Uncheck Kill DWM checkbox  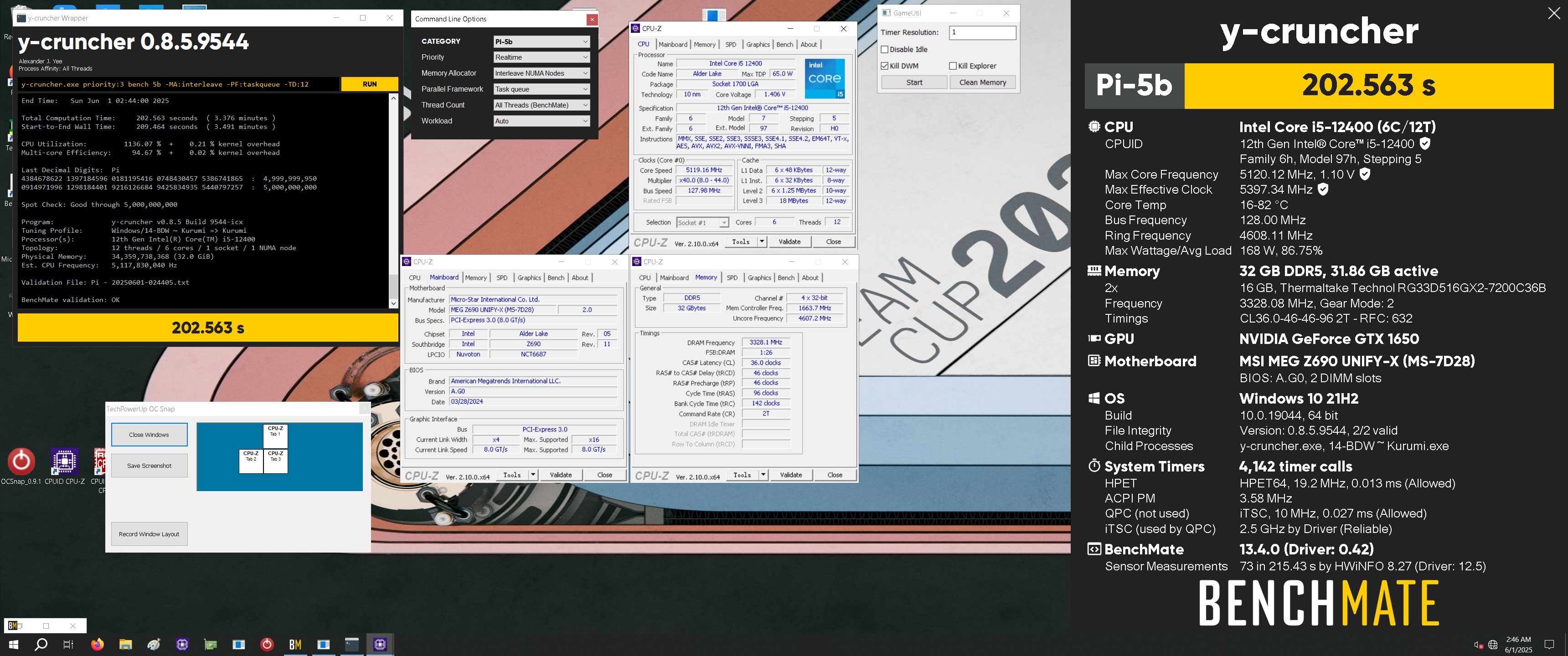point(884,66)
